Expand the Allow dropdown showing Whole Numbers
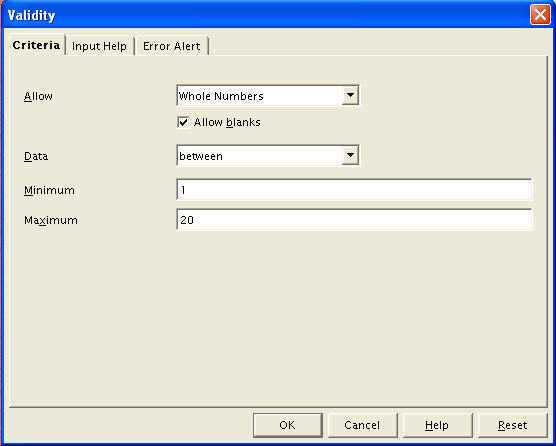This screenshot has height=446, width=556. pyautogui.click(x=268, y=96)
